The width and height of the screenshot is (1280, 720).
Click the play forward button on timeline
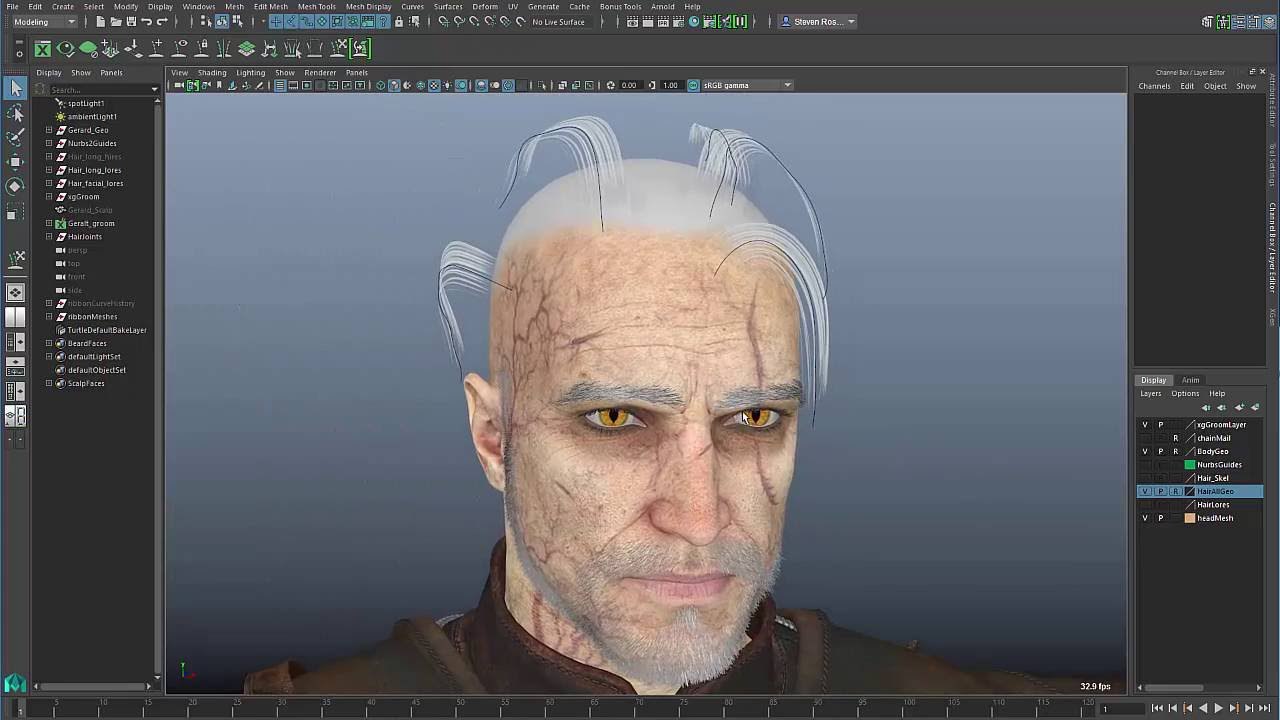(1218, 708)
